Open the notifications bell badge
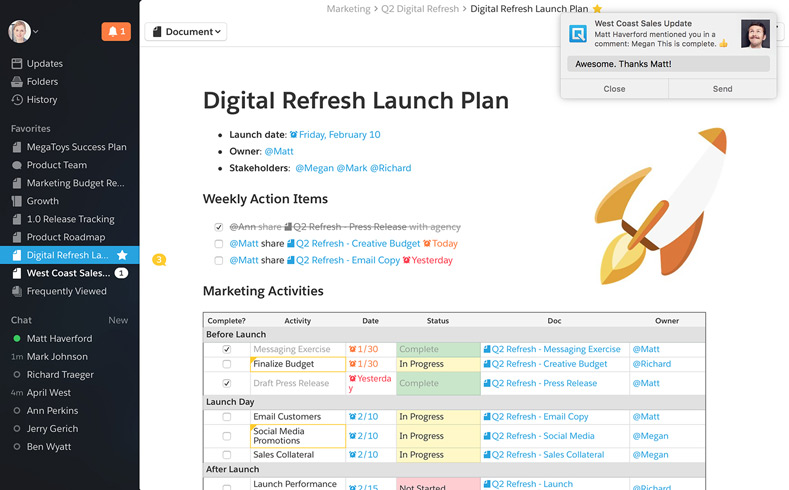Viewport: 789px width, 490px height. pos(116,32)
